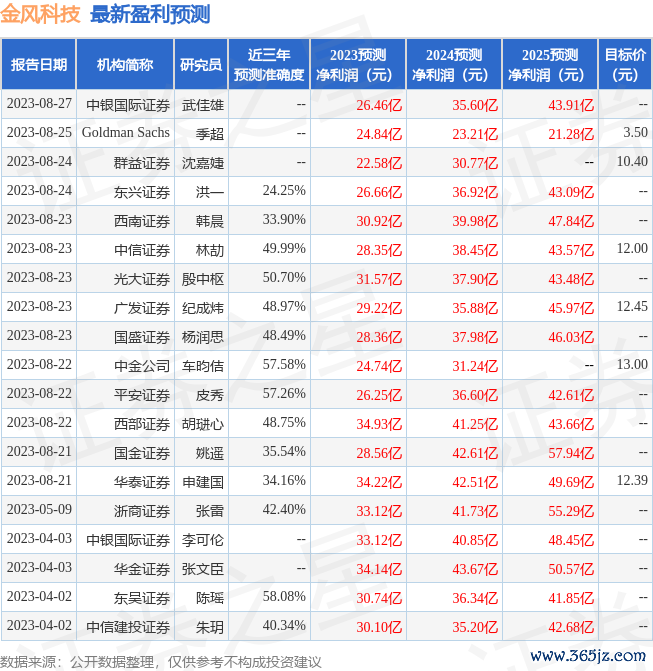Image resolution: width=653 pixels, height=671 pixels.
Task: Click the date cell 2023-05-09
Action: click(39, 510)
